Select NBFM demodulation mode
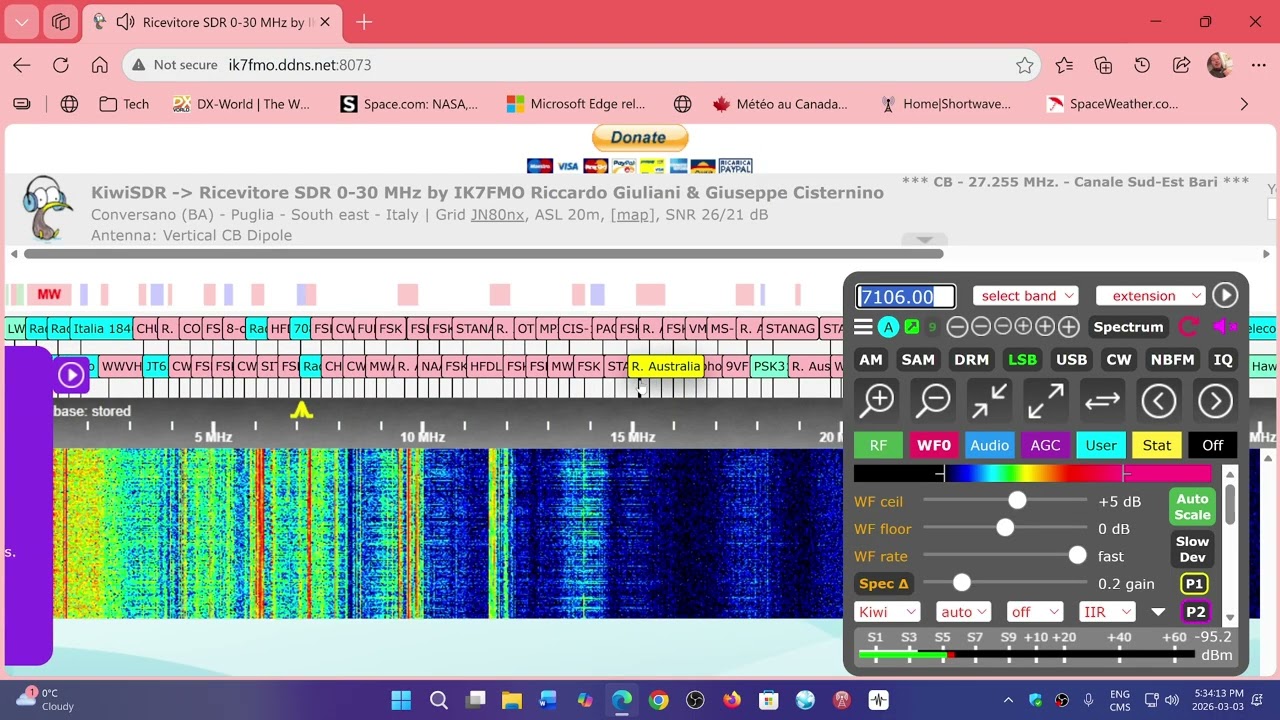This screenshot has width=1280, height=720. [x=1173, y=360]
